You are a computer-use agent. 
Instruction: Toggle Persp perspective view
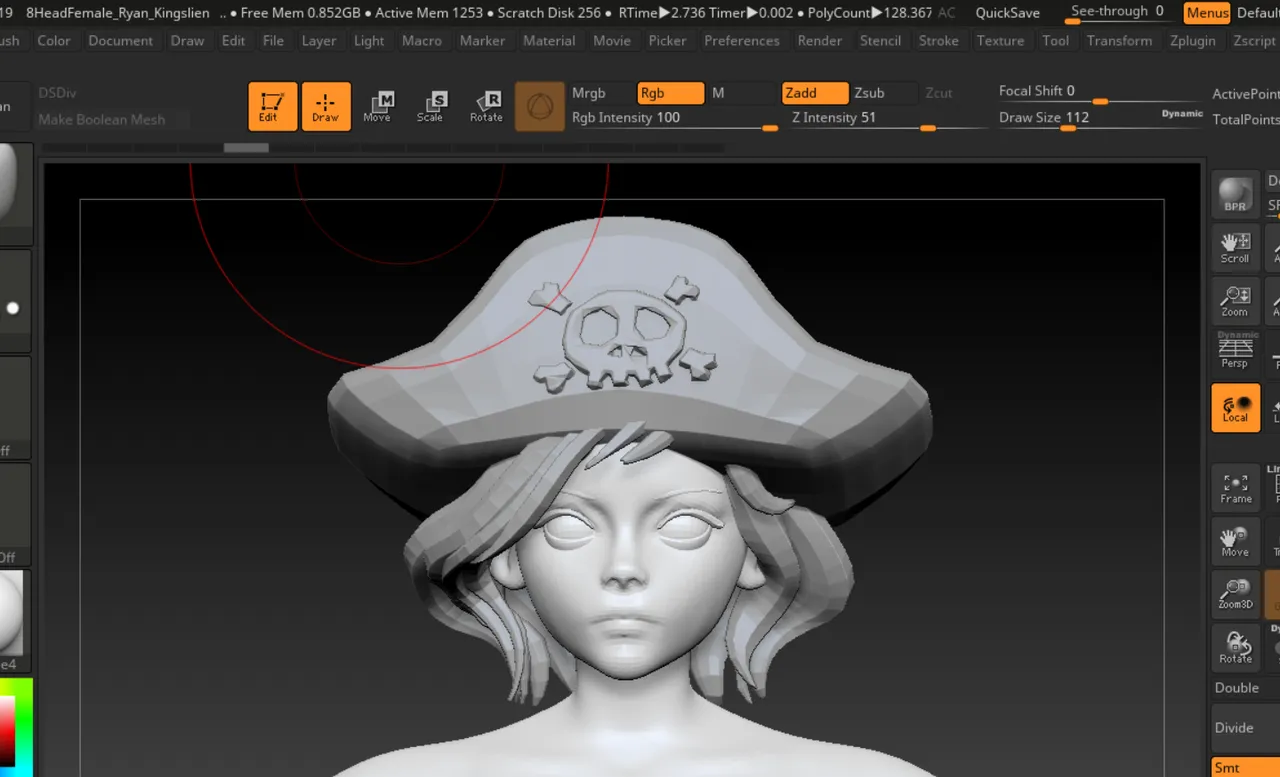tap(1236, 352)
